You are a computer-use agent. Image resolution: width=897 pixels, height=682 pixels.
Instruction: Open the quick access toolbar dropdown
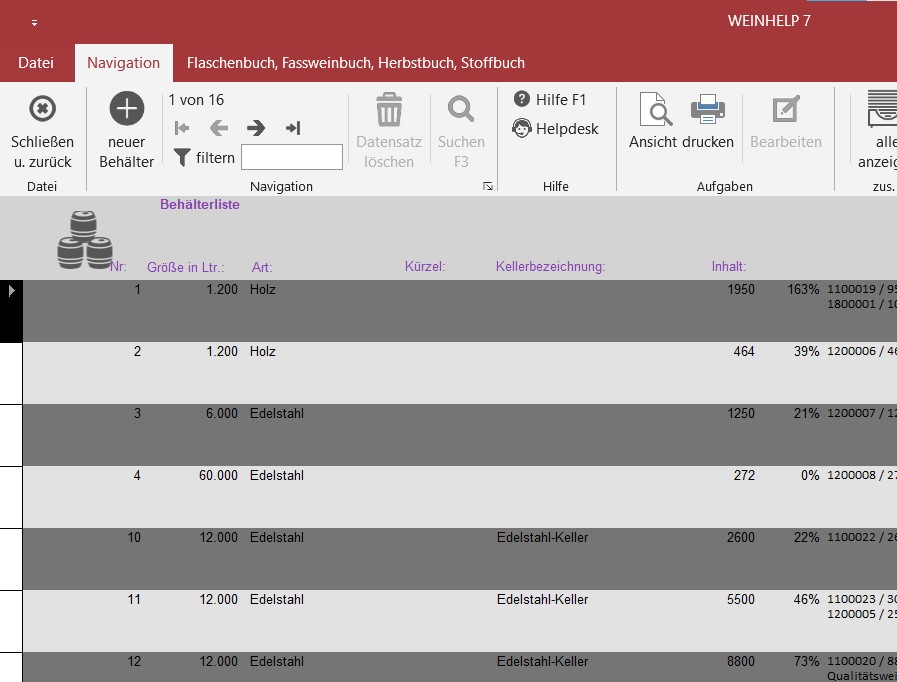(35, 22)
